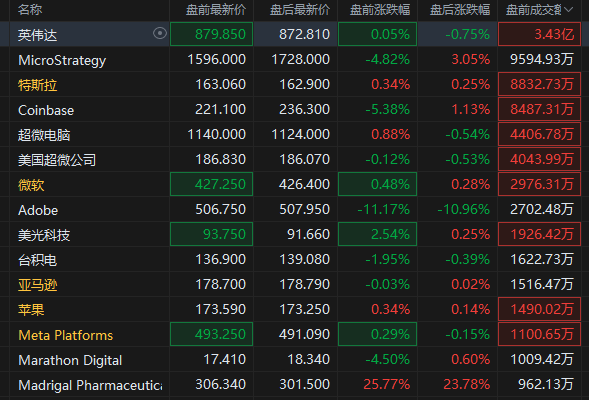
Task: Select the 超微电脑 row
Action: 294,134
